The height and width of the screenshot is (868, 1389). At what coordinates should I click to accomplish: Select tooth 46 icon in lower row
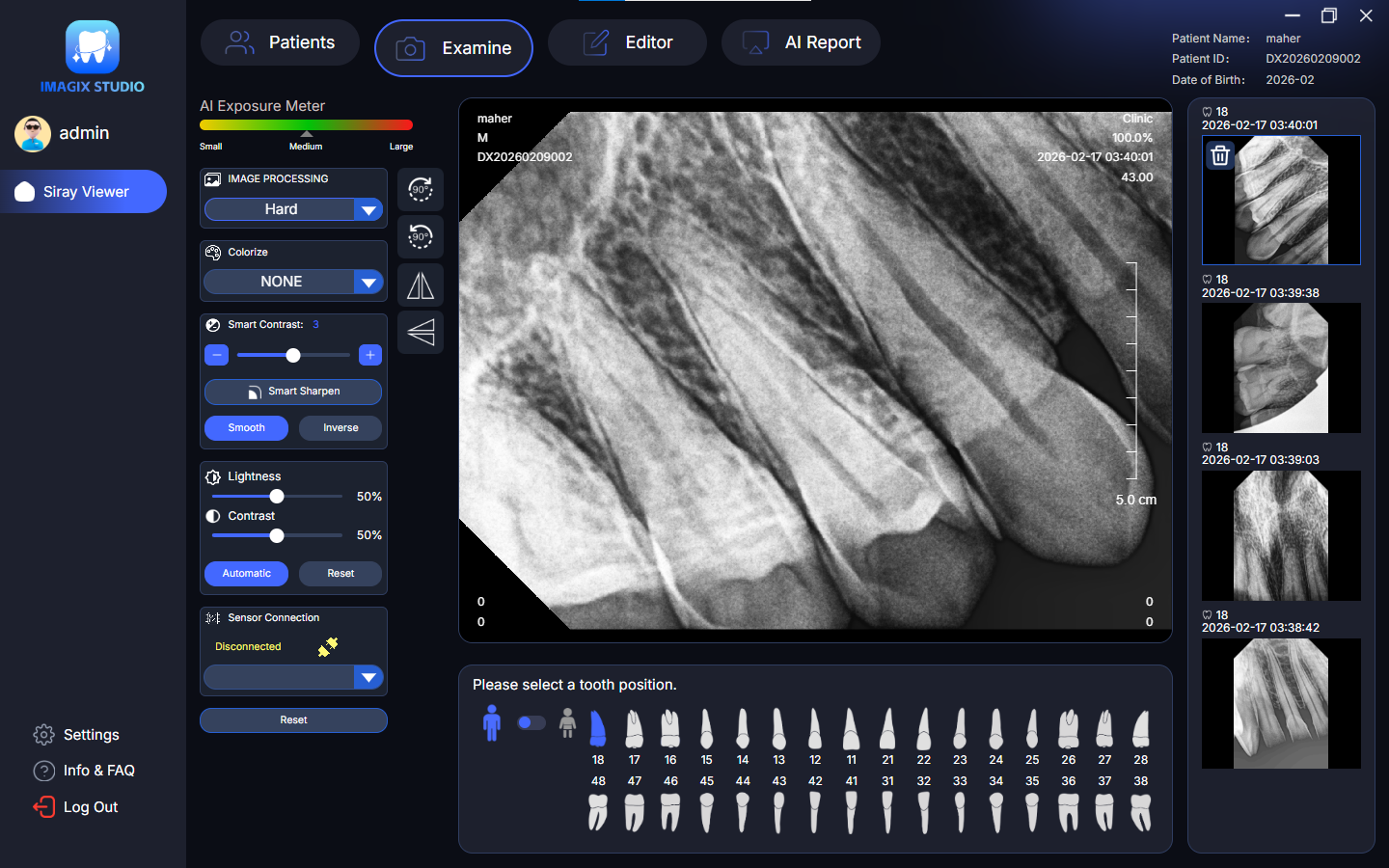[x=670, y=812]
